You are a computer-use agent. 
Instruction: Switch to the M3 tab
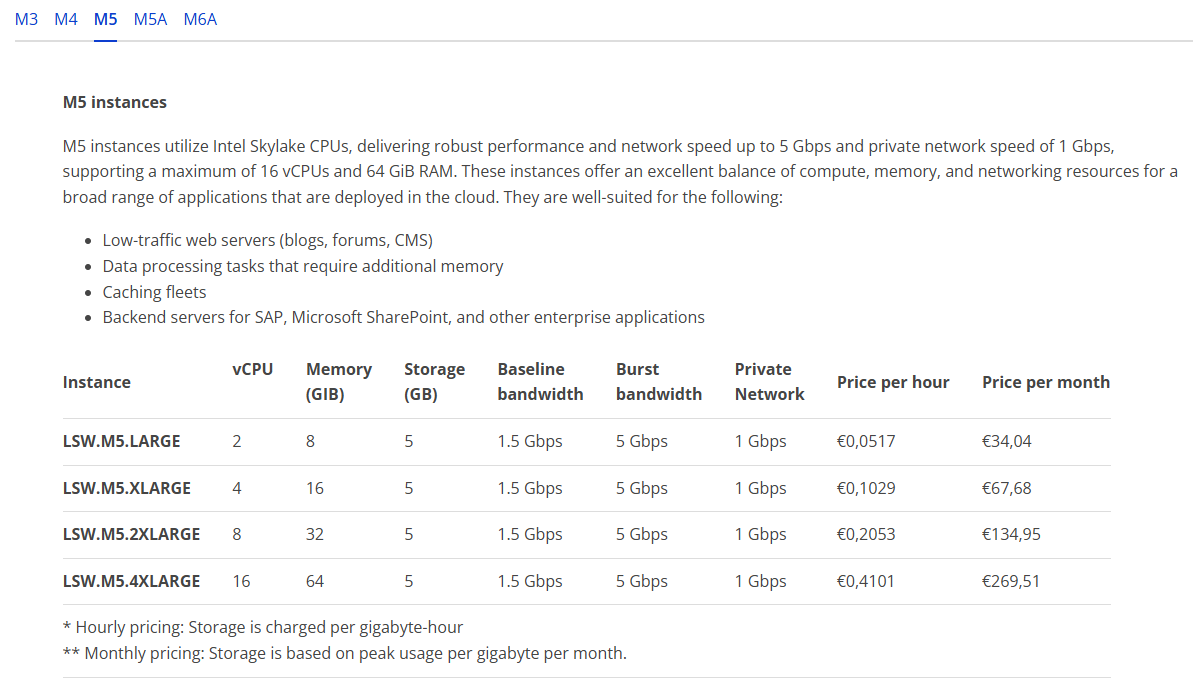(26, 20)
